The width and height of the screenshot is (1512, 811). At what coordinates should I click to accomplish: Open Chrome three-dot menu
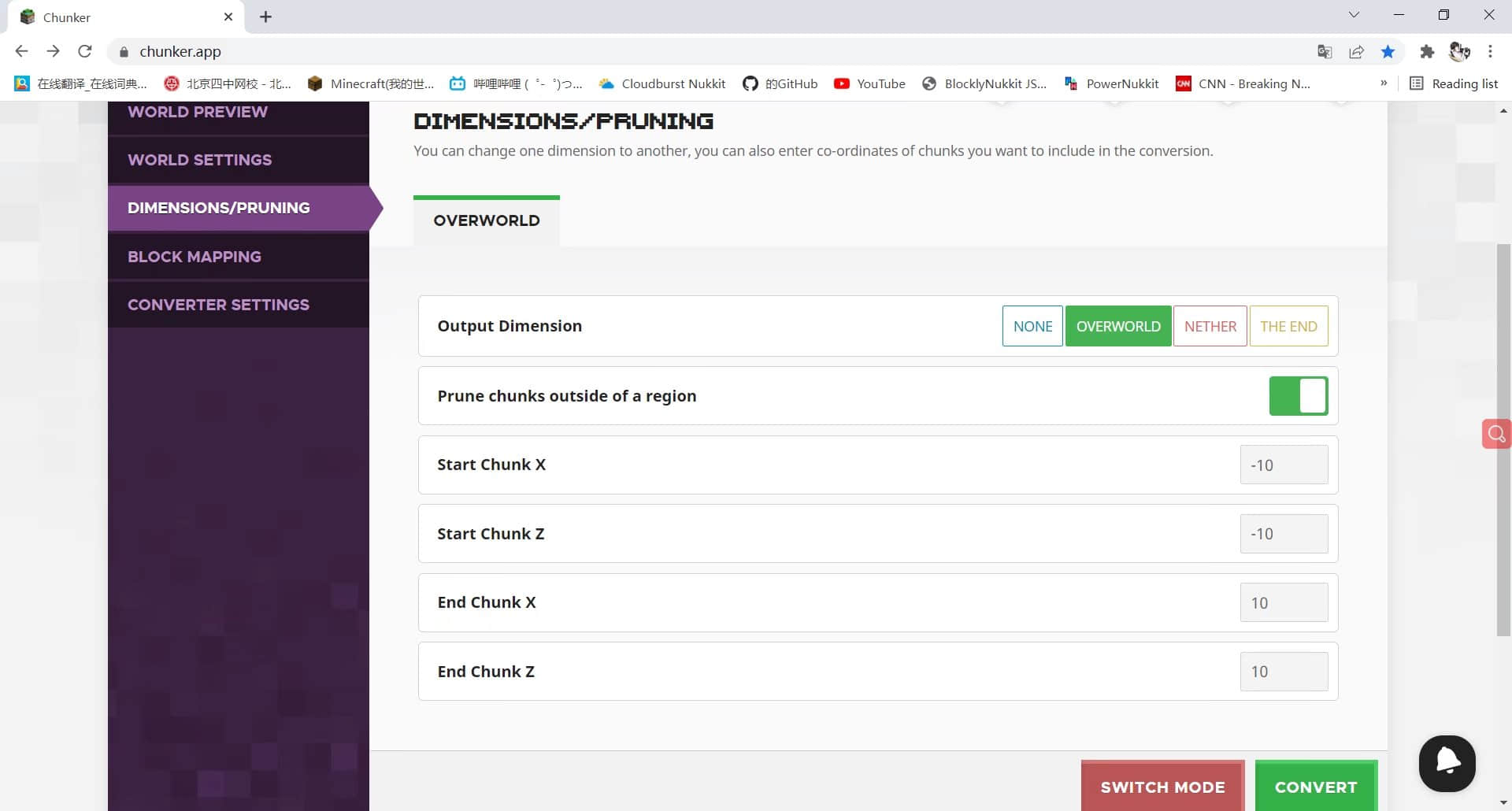pyautogui.click(x=1490, y=52)
